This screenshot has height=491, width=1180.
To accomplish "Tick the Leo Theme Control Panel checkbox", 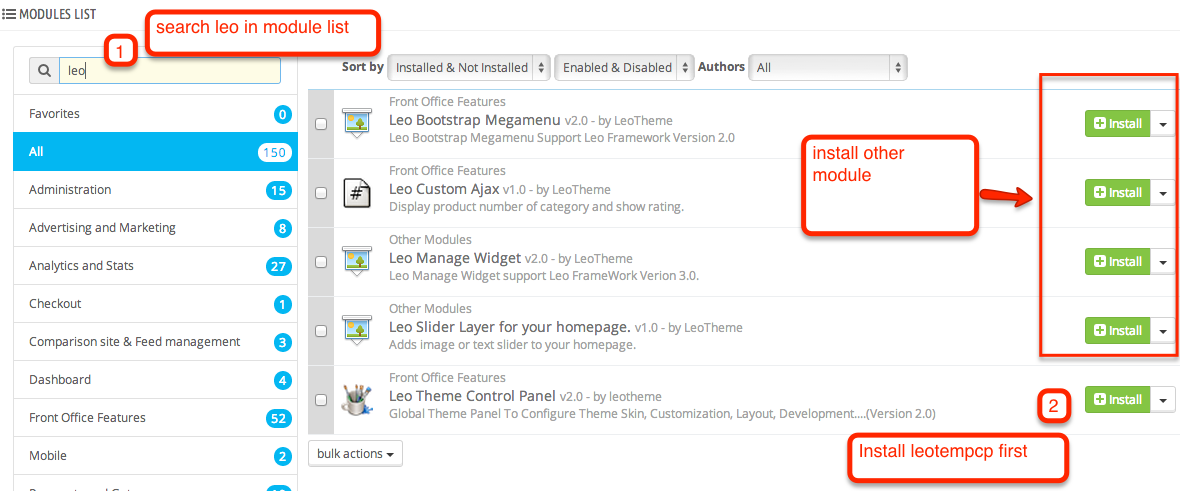I will coord(321,401).
